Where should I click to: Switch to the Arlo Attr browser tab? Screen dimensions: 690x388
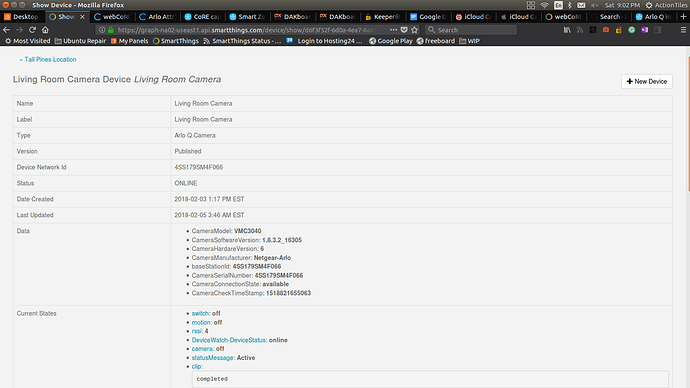click(x=158, y=17)
